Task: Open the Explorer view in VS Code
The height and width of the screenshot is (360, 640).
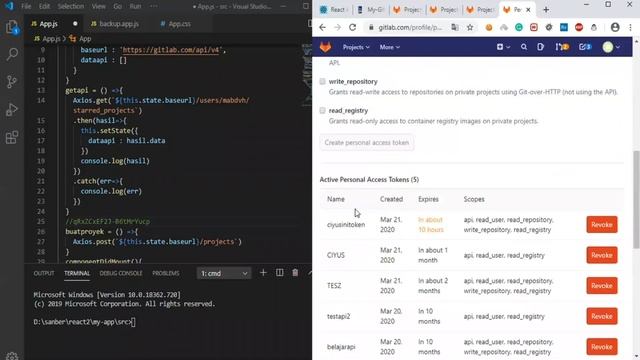Action: (x=12, y=28)
